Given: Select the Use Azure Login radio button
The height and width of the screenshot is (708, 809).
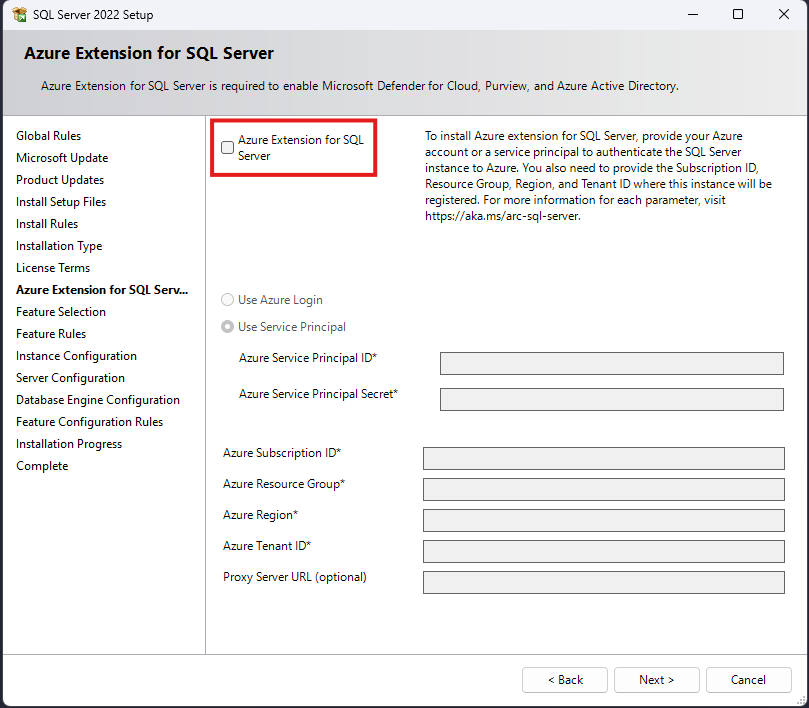Looking at the screenshot, I should click(228, 300).
